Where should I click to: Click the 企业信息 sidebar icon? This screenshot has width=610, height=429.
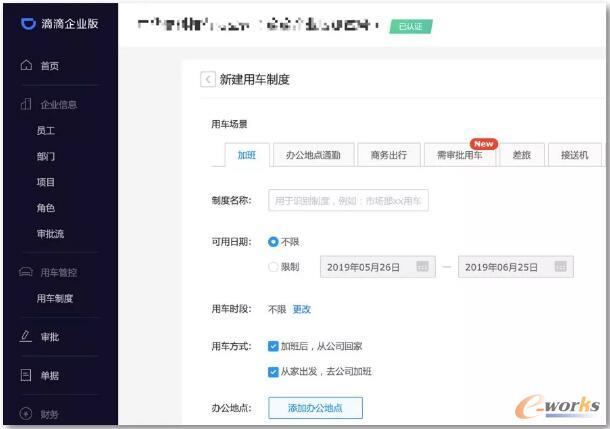pos(26,104)
